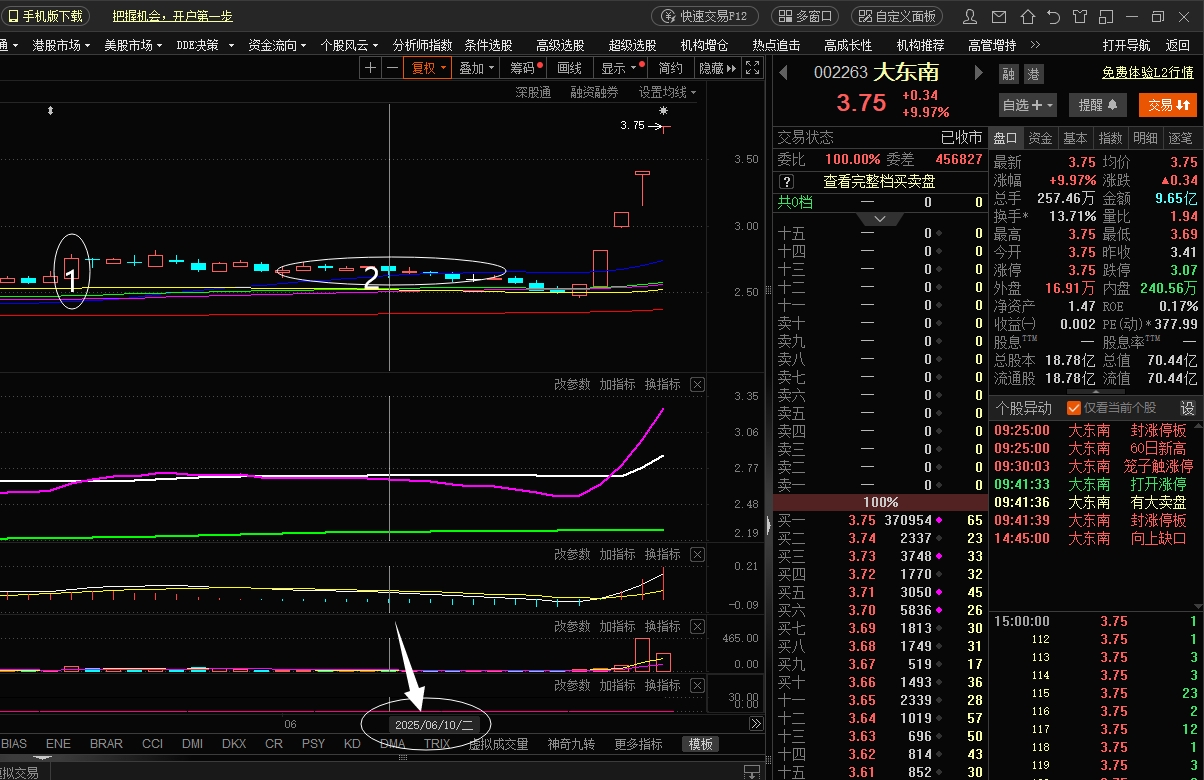Click 打开导航 open navigation

point(1126,45)
